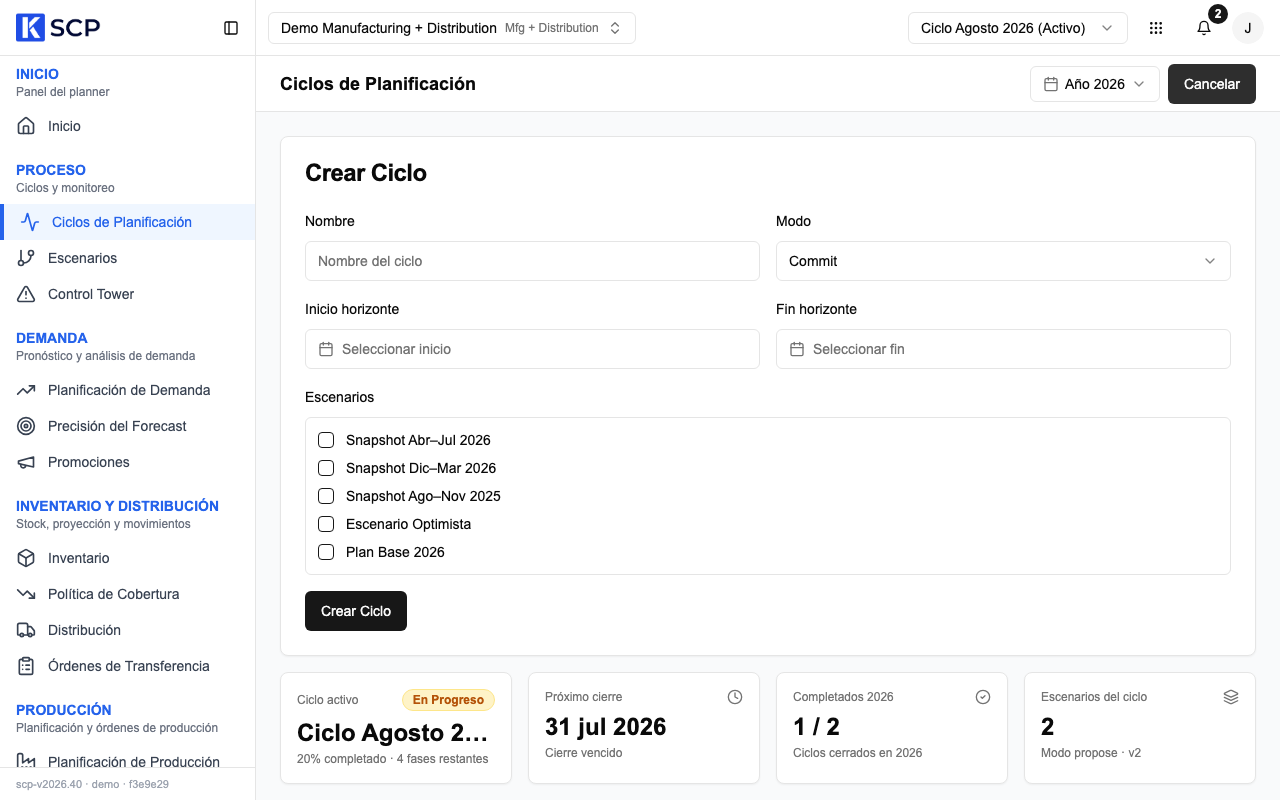Click the Precisión del Forecast target icon
Screen dimensions: 1280x800
click(26, 426)
